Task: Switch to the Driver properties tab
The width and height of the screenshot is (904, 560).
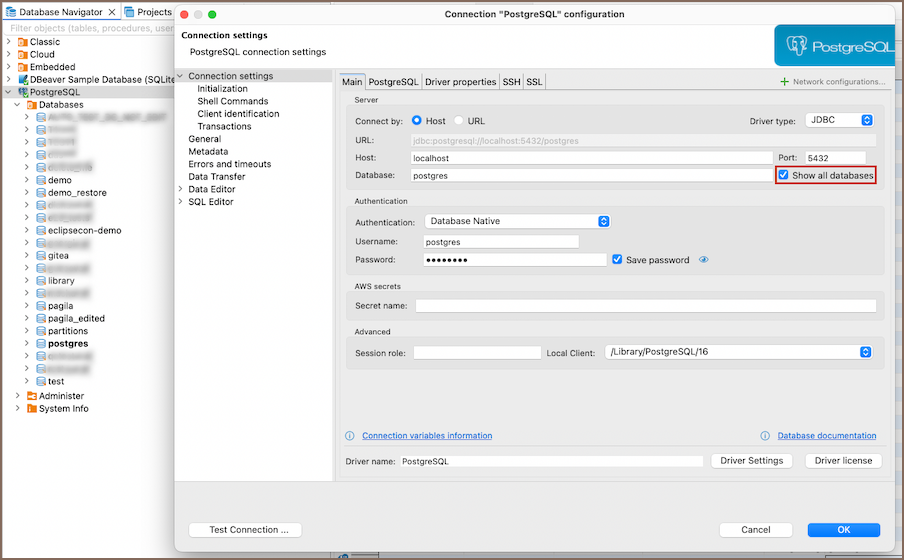Action: pyautogui.click(x=460, y=82)
